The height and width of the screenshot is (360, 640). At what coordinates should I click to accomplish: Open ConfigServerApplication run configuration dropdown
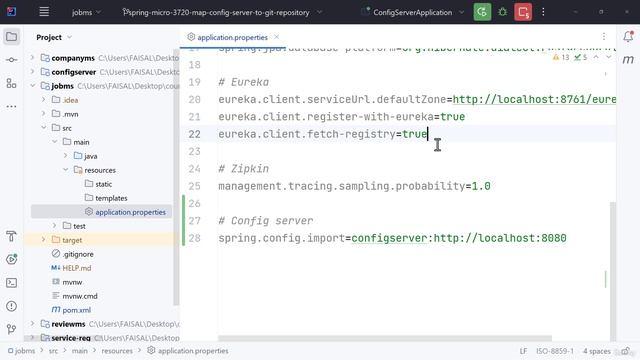(x=413, y=12)
